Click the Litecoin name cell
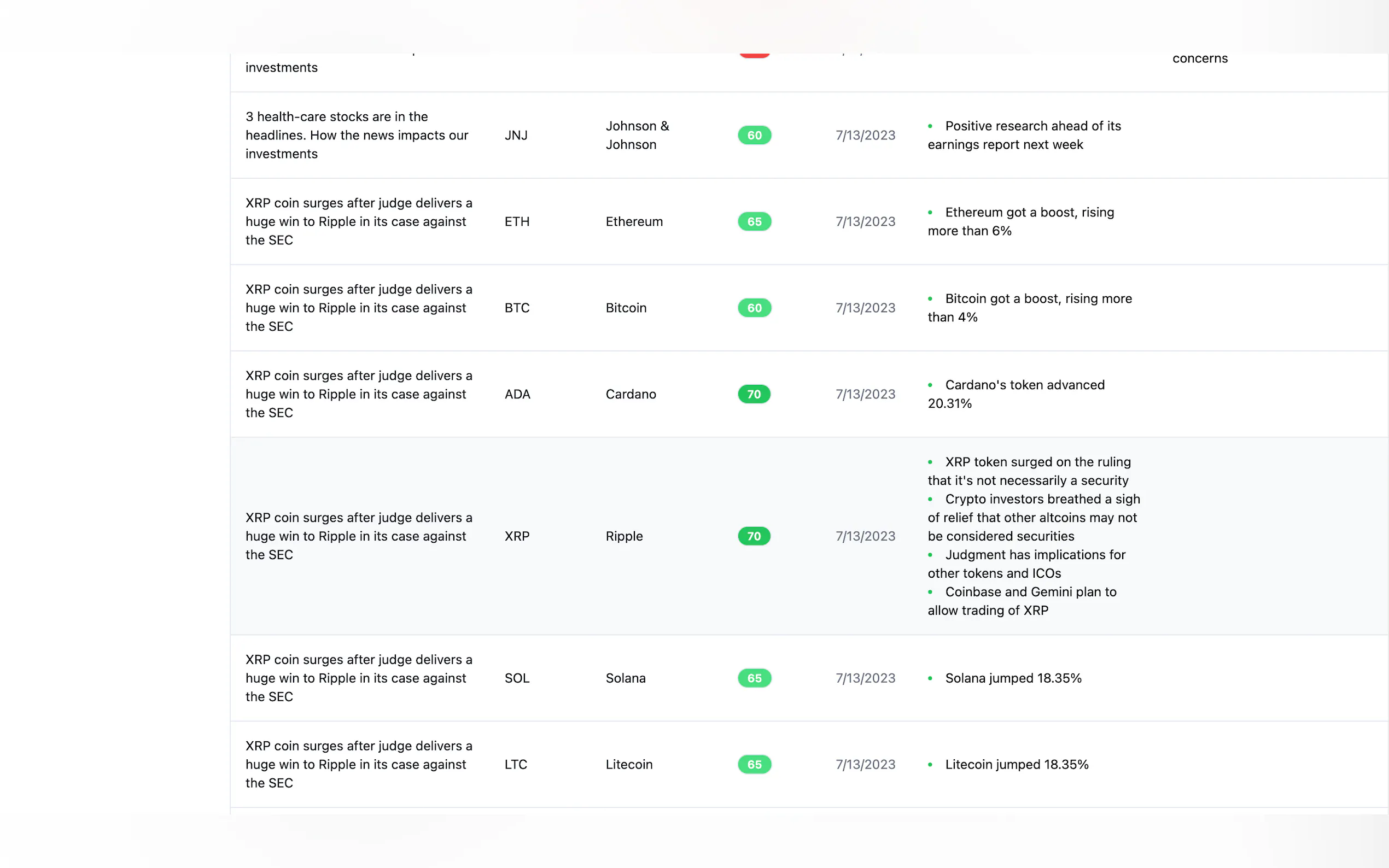Viewport: 1389px width, 868px height. tap(629, 765)
